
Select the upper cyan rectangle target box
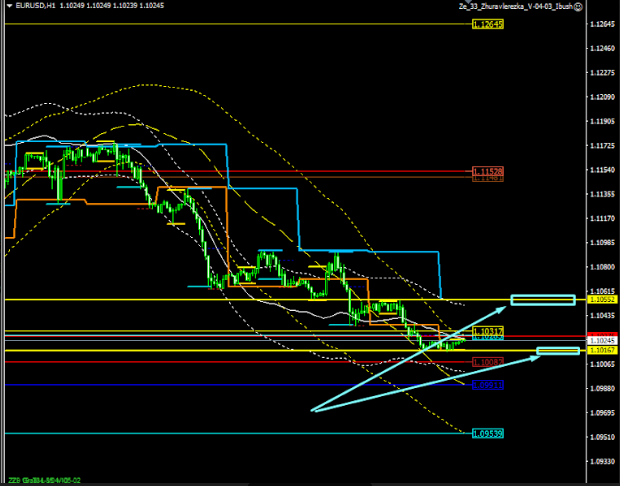click(x=543, y=300)
